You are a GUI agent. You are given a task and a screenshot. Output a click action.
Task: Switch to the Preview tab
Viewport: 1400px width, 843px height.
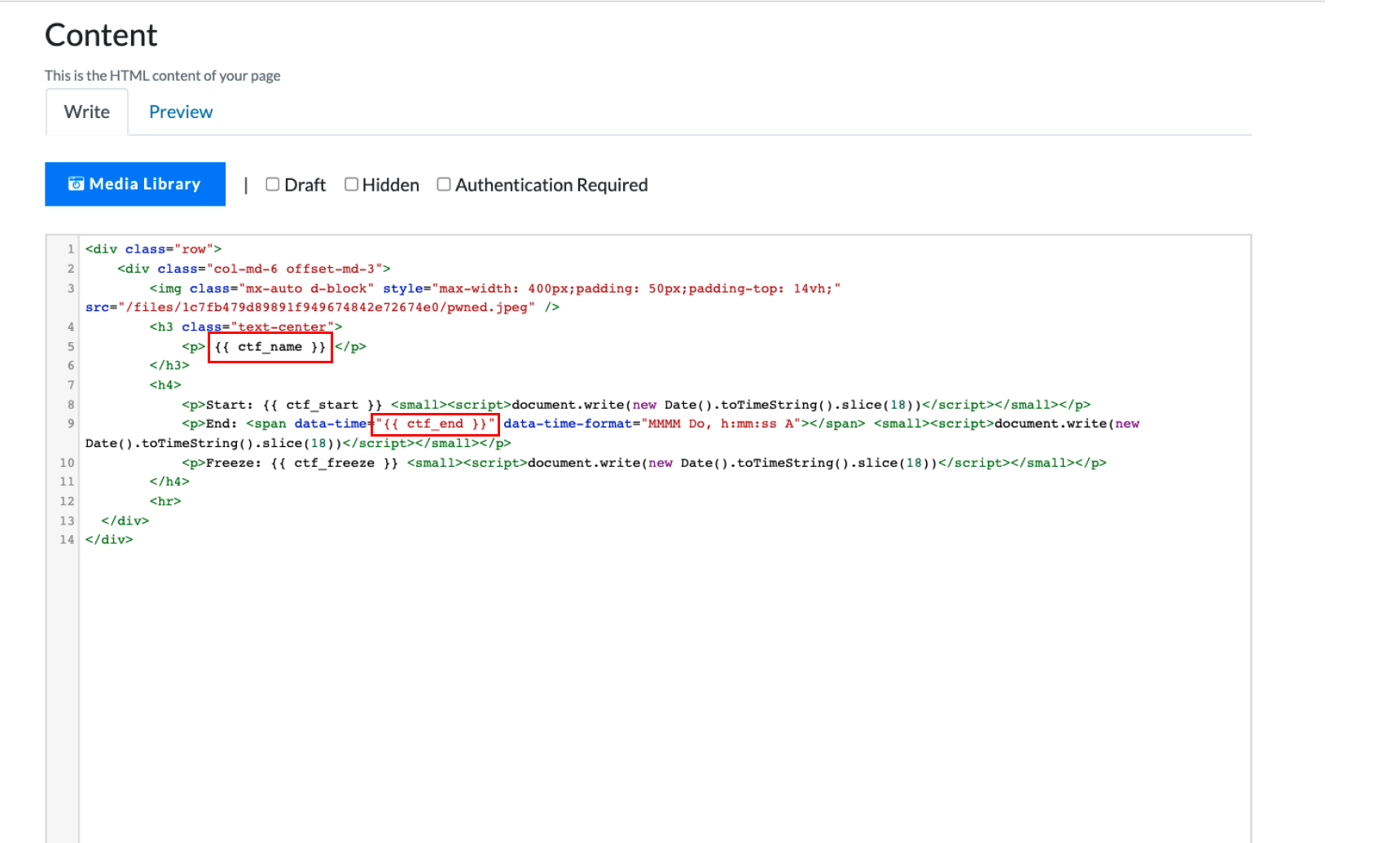click(180, 112)
